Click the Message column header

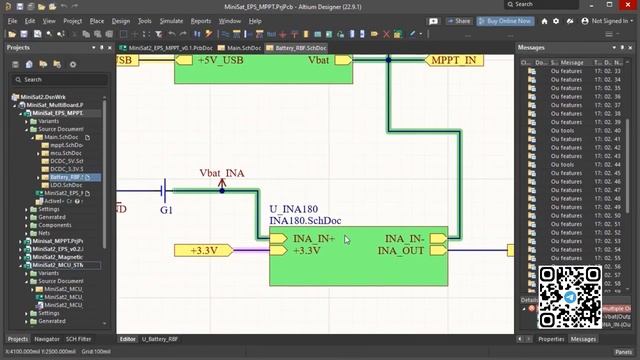pyautogui.click(x=571, y=62)
